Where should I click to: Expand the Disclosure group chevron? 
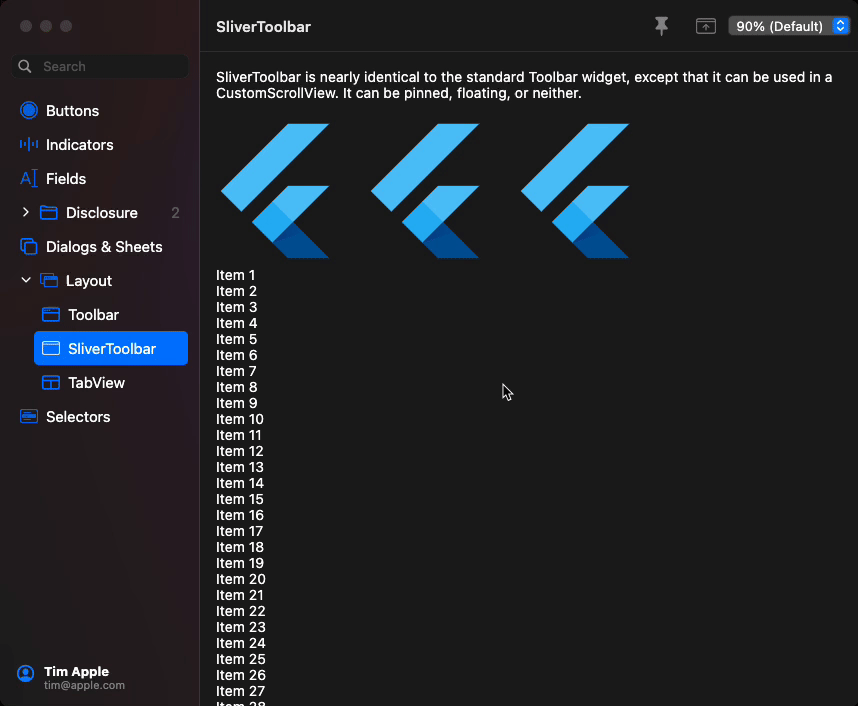click(x=25, y=212)
